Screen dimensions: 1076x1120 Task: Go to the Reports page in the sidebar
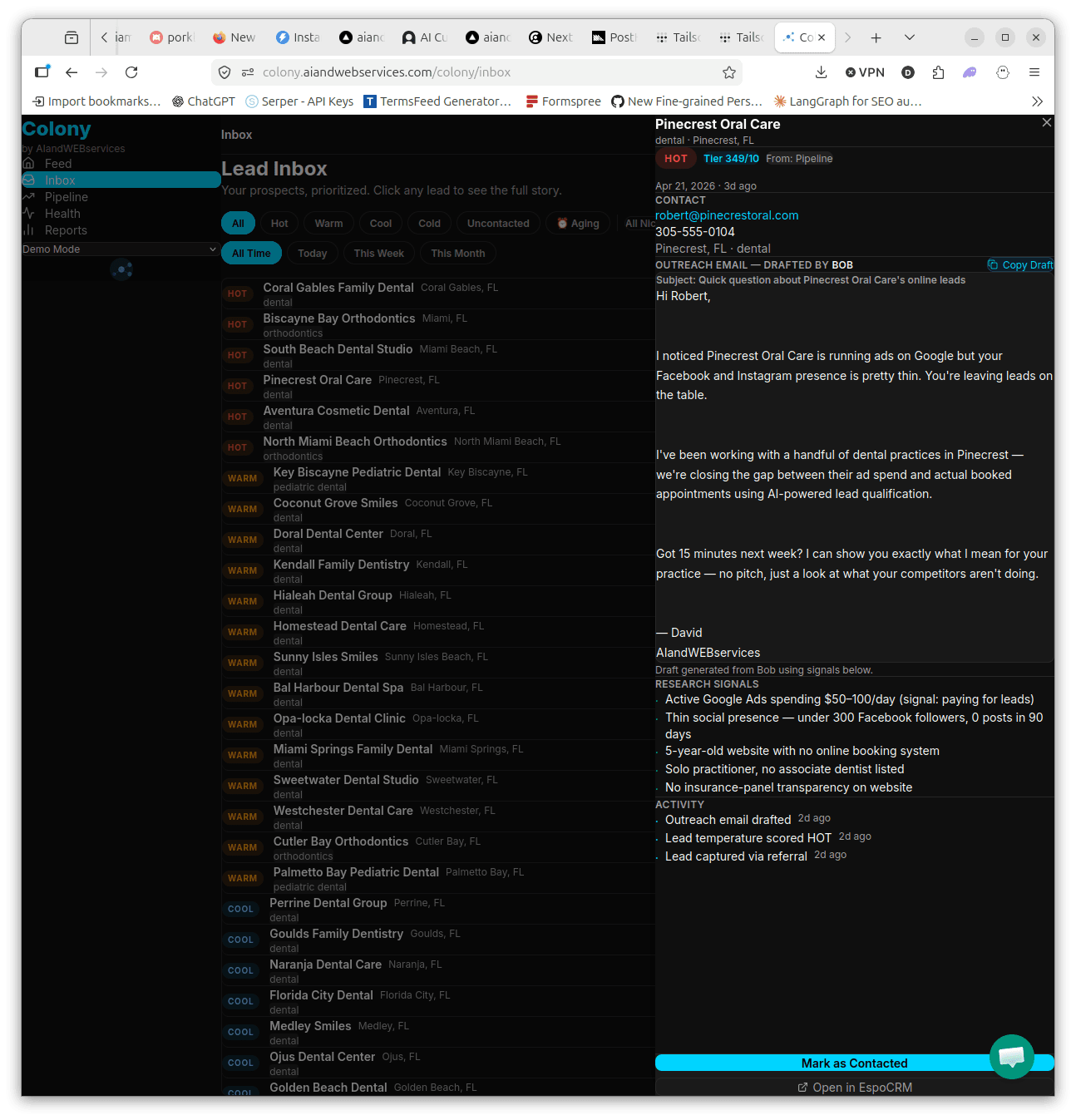tap(65, 230)
